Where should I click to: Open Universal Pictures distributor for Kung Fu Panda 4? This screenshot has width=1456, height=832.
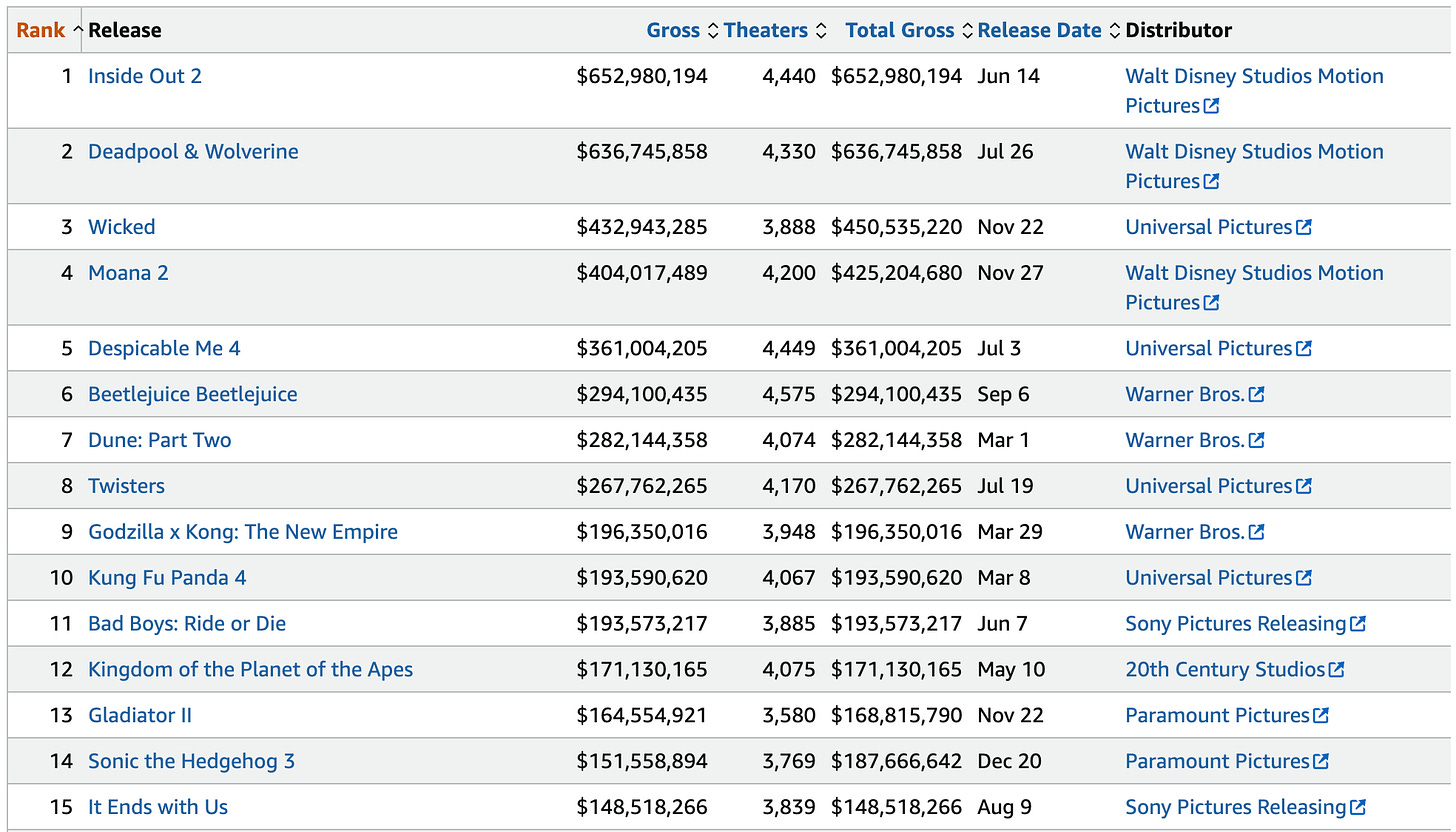[1208, 579]
